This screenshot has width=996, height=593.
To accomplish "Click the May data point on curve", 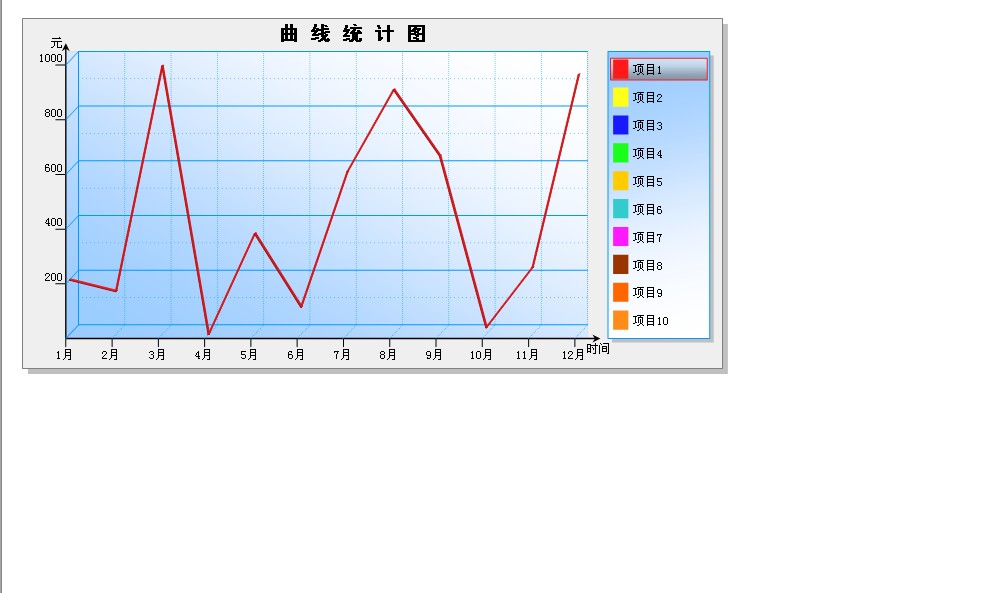I will [255, 234].
